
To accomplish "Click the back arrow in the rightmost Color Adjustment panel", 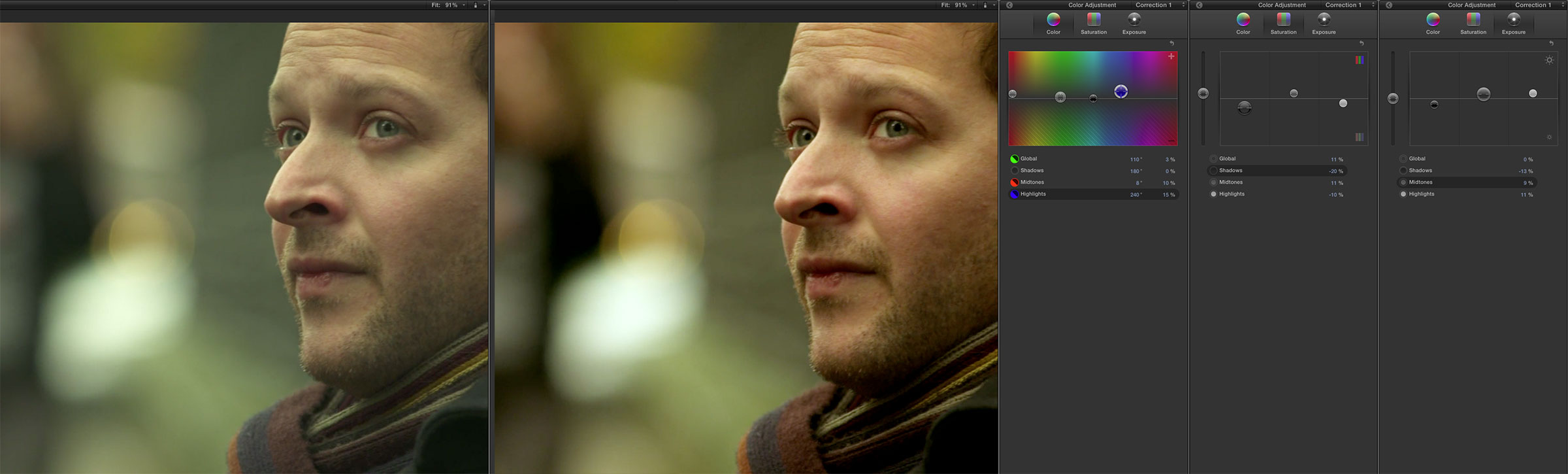I will (x=1389, y=5).
